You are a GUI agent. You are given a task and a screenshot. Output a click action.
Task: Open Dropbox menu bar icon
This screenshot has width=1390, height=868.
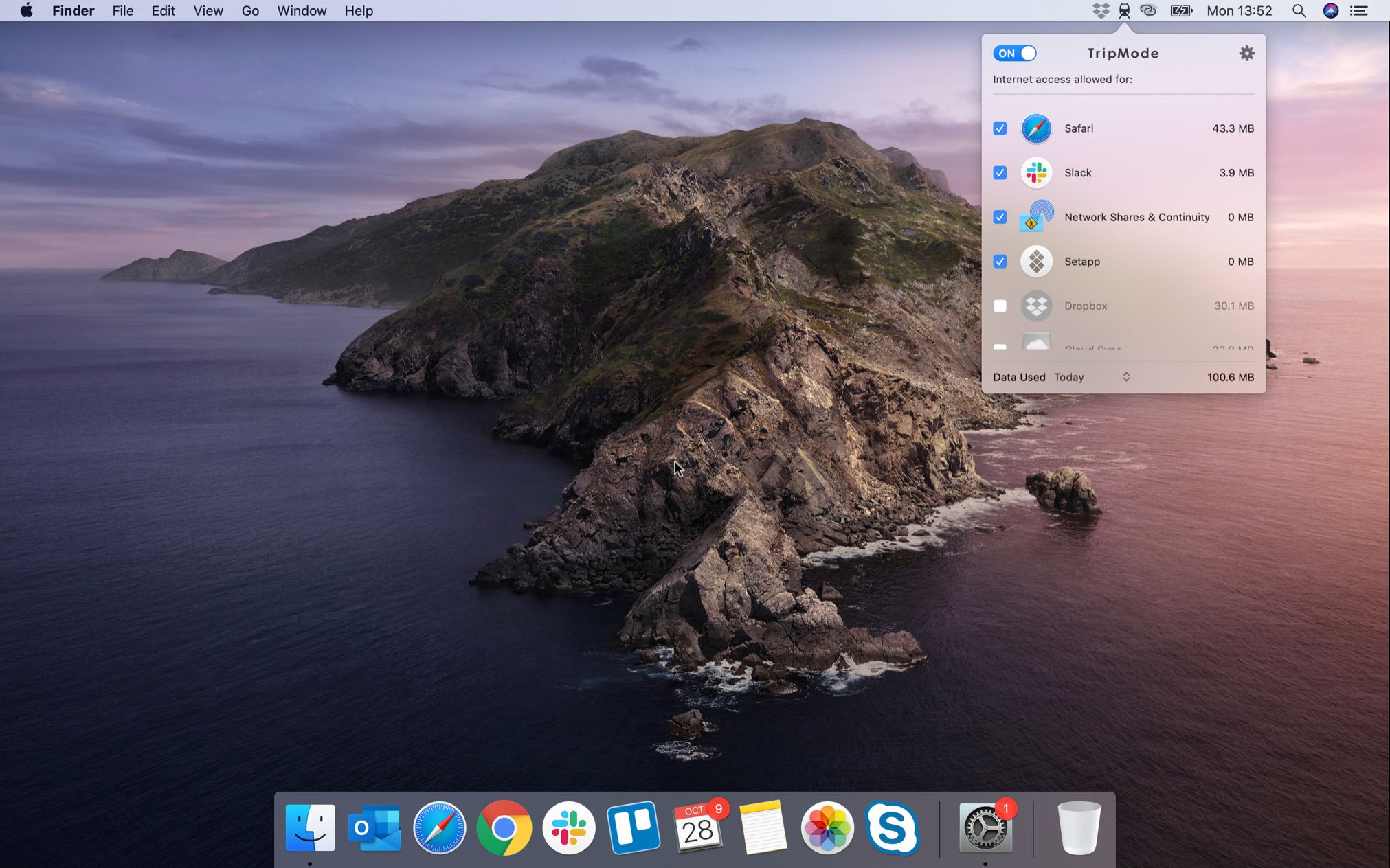click(1101, 10)
